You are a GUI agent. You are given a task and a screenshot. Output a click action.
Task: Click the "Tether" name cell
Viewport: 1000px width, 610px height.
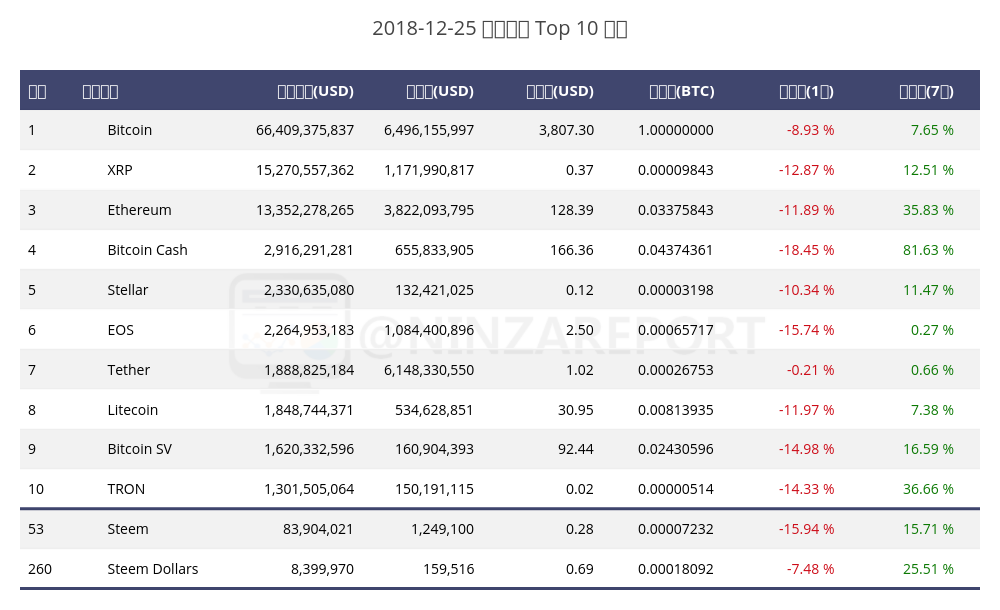coord(128,370)
